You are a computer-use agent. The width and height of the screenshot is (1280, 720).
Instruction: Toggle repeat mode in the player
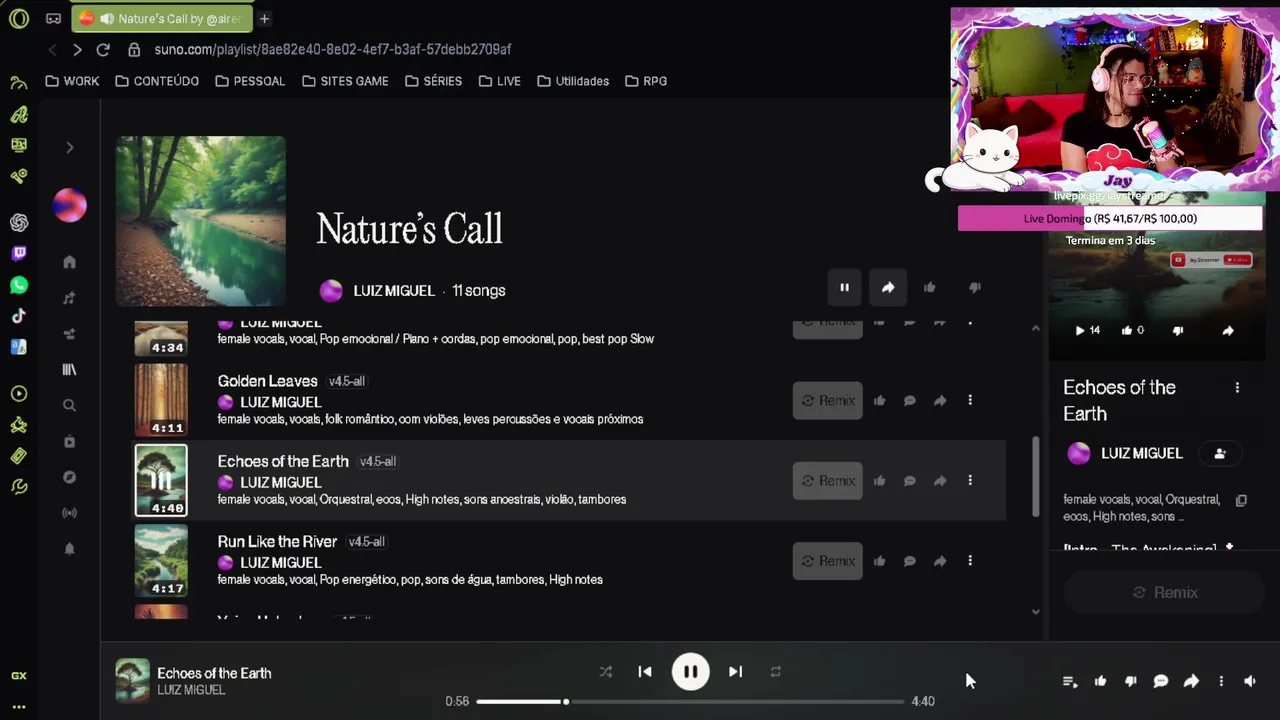775,672
